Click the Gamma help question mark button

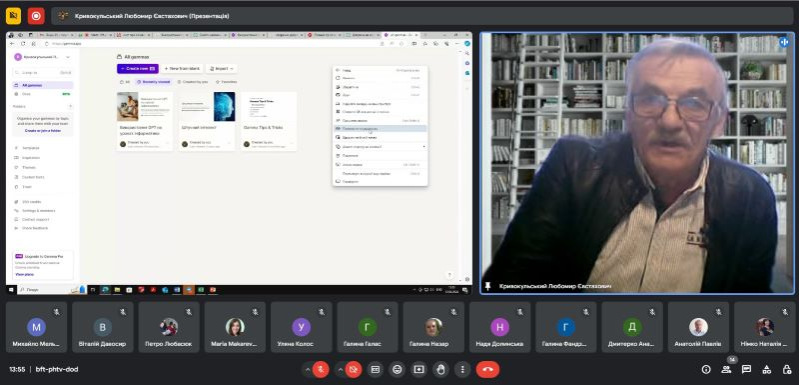pos(449,274)
